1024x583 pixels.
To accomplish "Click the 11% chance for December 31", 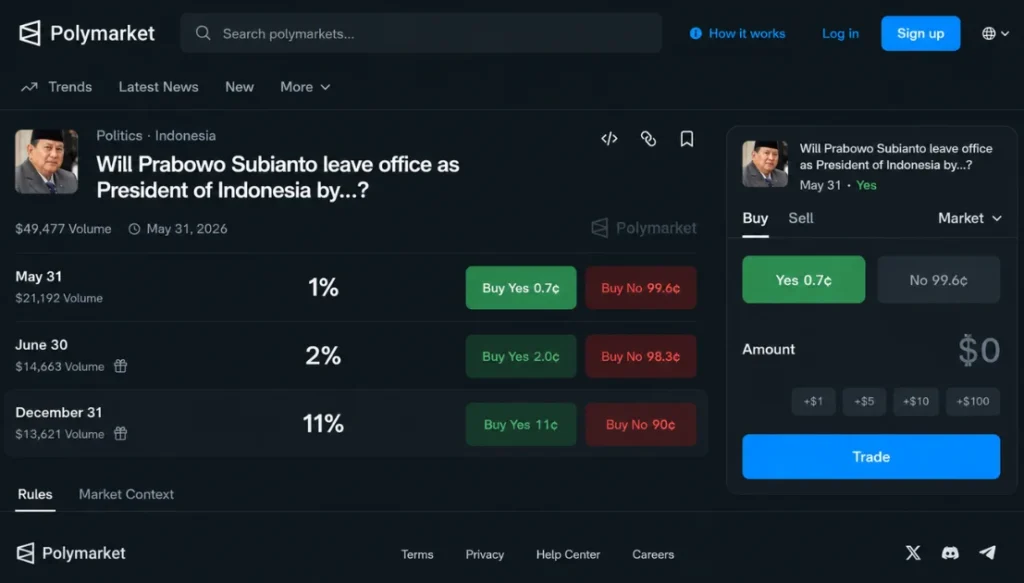I will 323,424.
